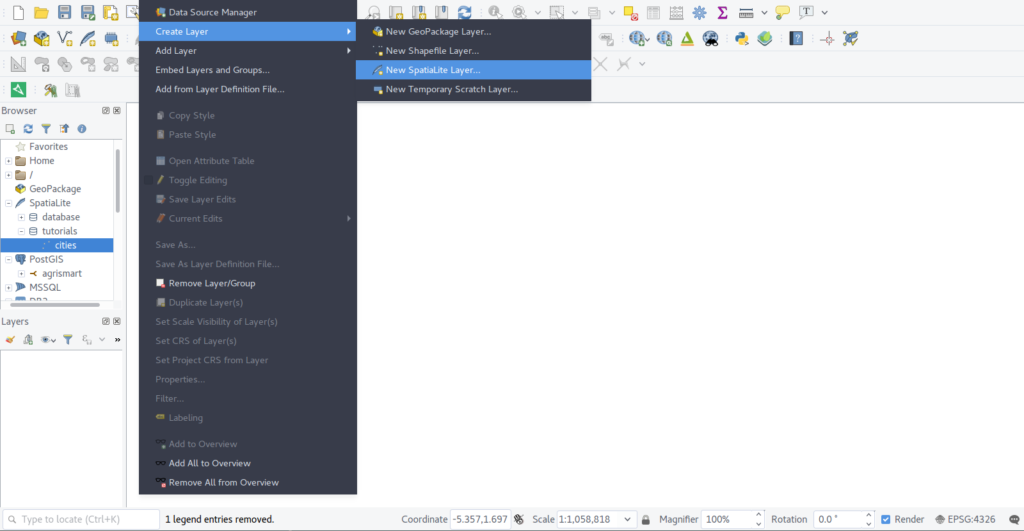Open the Measure tool dropdown arrow

(764, 12)
